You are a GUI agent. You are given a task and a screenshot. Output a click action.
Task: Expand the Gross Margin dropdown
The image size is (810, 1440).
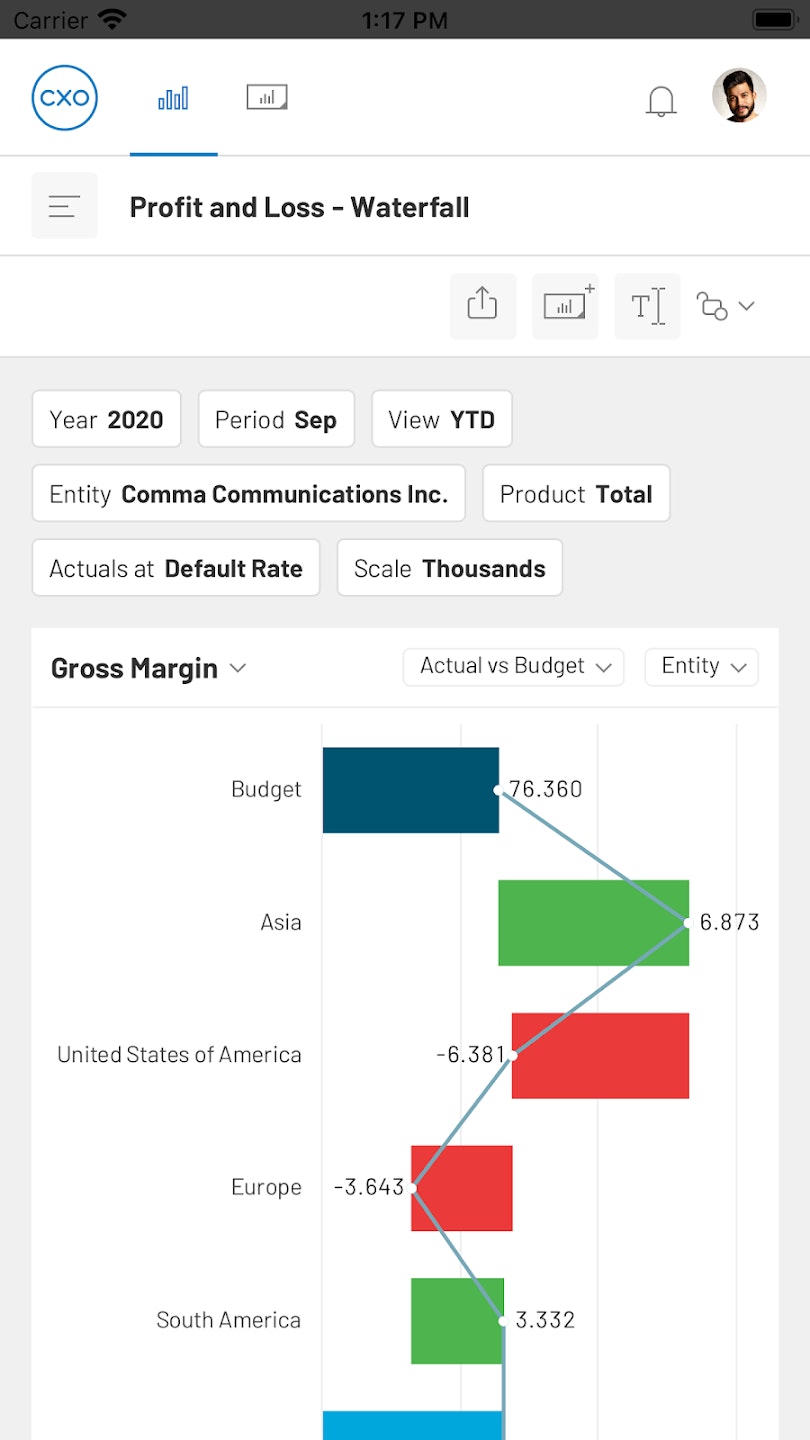click(148, 668)
